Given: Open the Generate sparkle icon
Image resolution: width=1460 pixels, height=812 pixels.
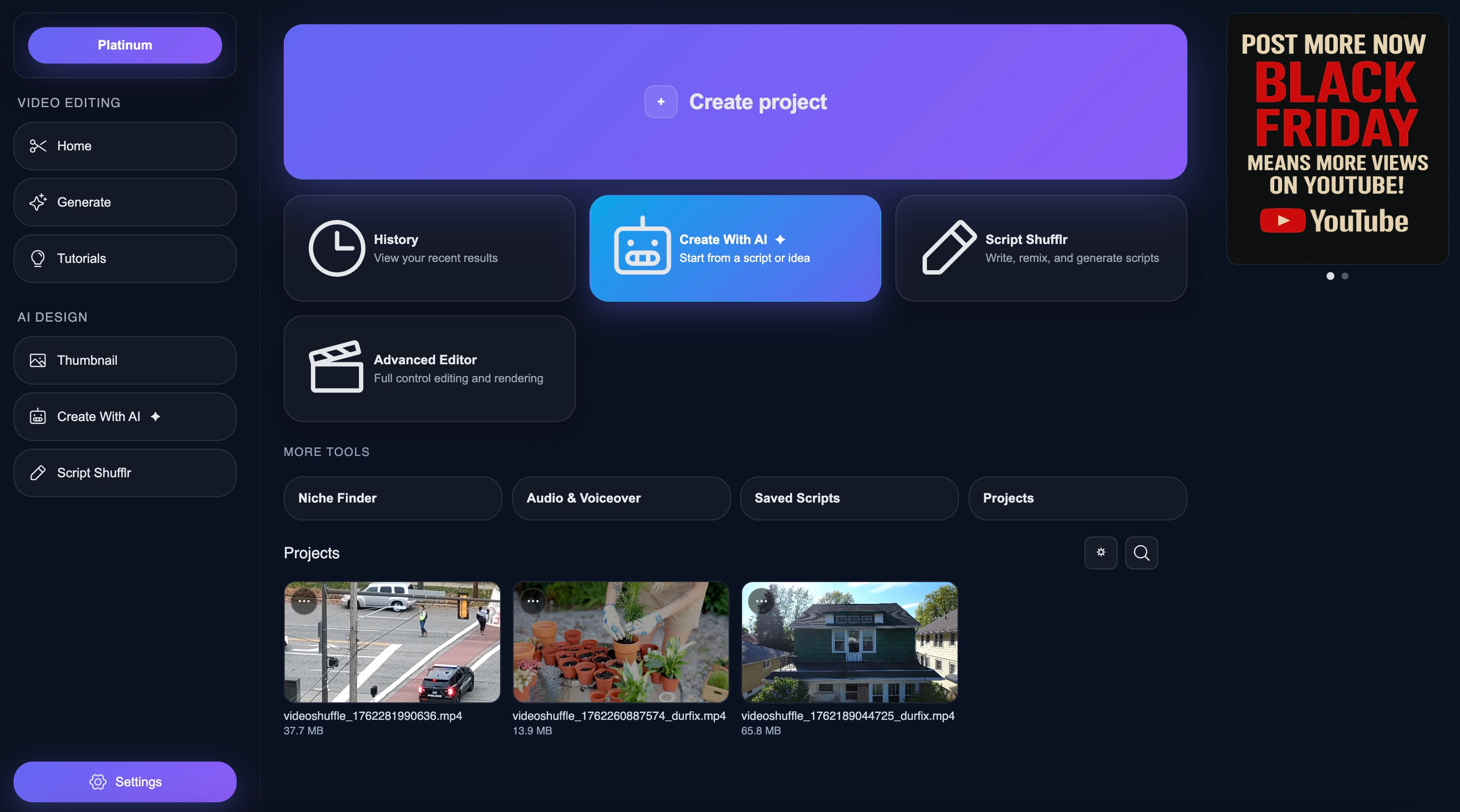Looking at the screenshot, I should (x=37, y=202).
